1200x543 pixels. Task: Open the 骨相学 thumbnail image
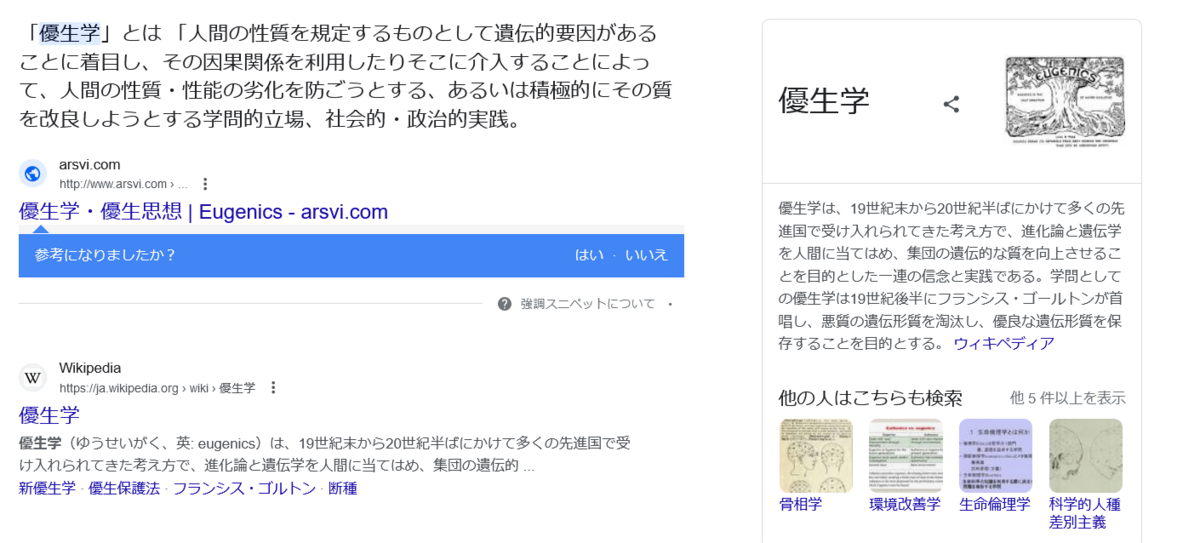816,456
